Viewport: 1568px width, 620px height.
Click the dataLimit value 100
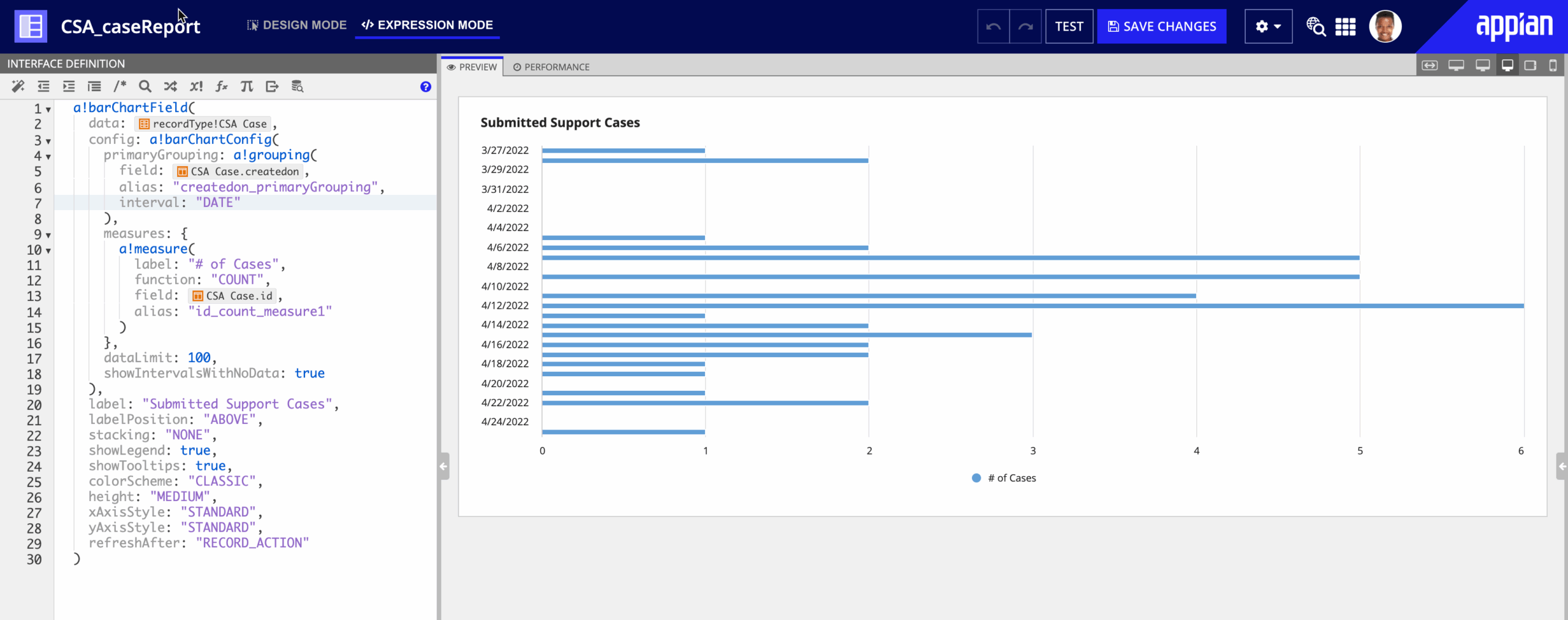click(199, 358)
